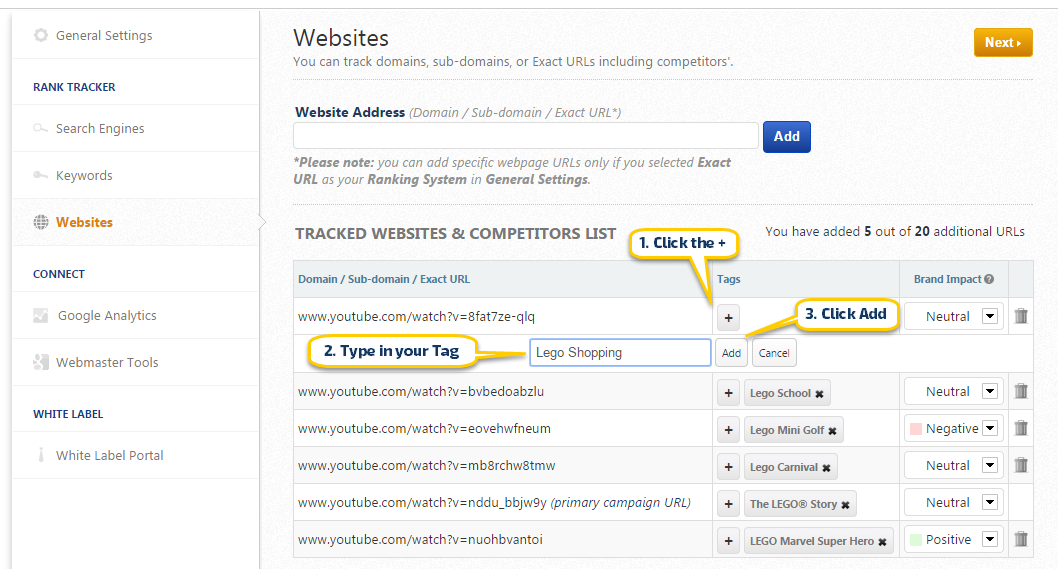This screenshot has width=1058, height=569.
Task: Click trash icon for Lego School row
Action: pos(1021,391)
